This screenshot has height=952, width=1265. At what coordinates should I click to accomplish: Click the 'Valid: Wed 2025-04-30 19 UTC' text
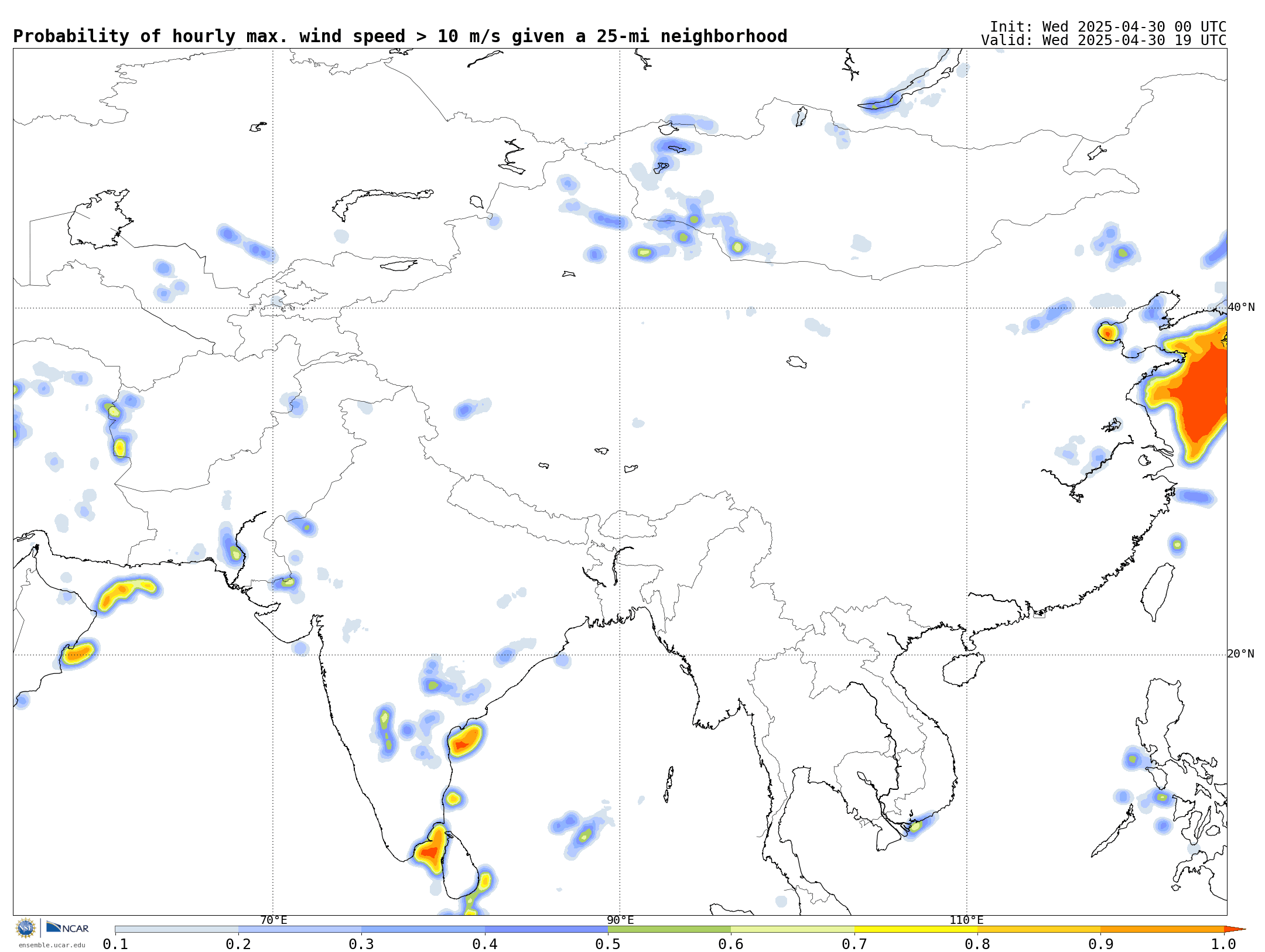click(1104, 40)
